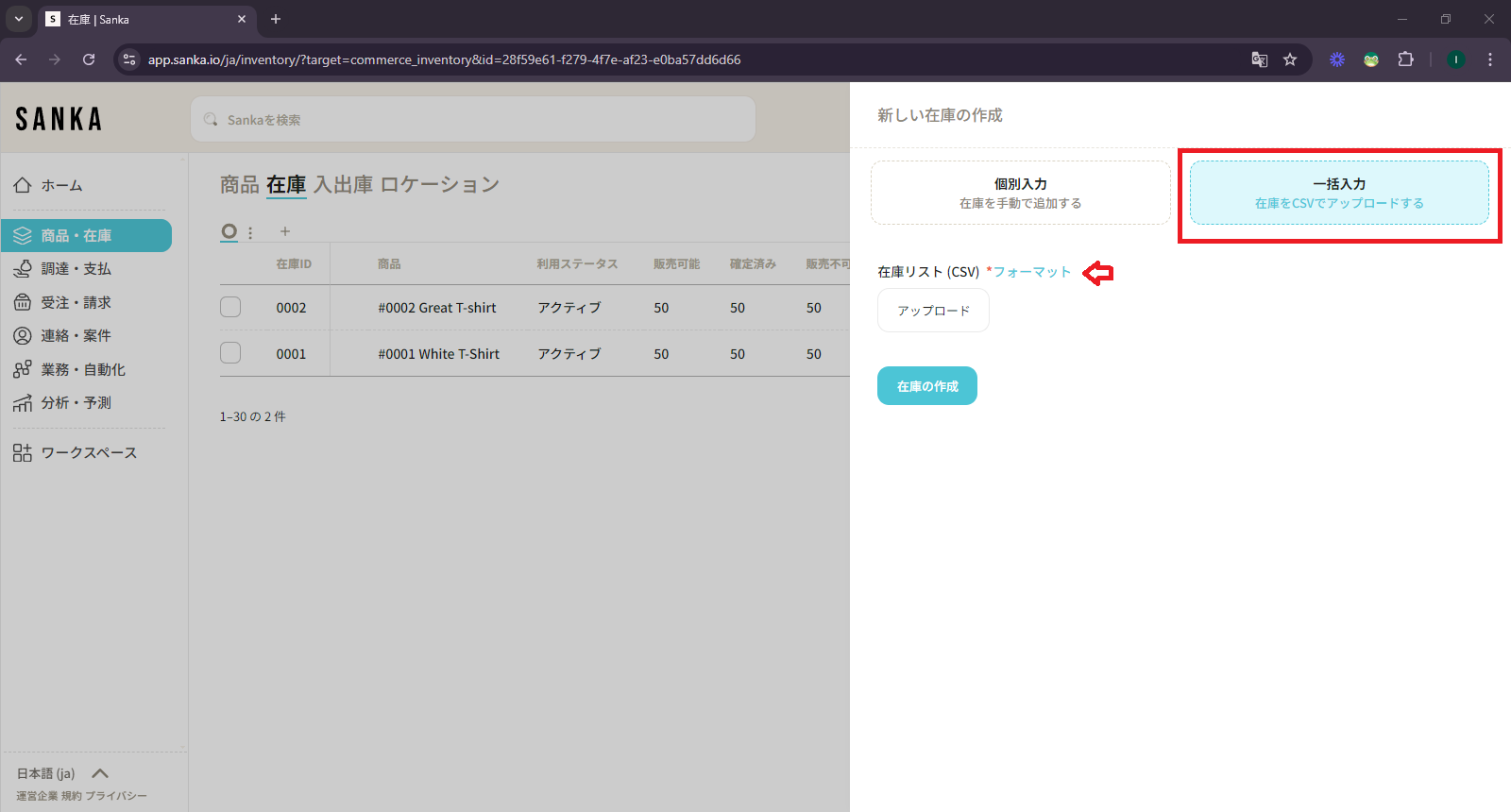Open 分析・予測 from the sidebar
Viewport: 1511px width, 812px height.
(76, 403)
